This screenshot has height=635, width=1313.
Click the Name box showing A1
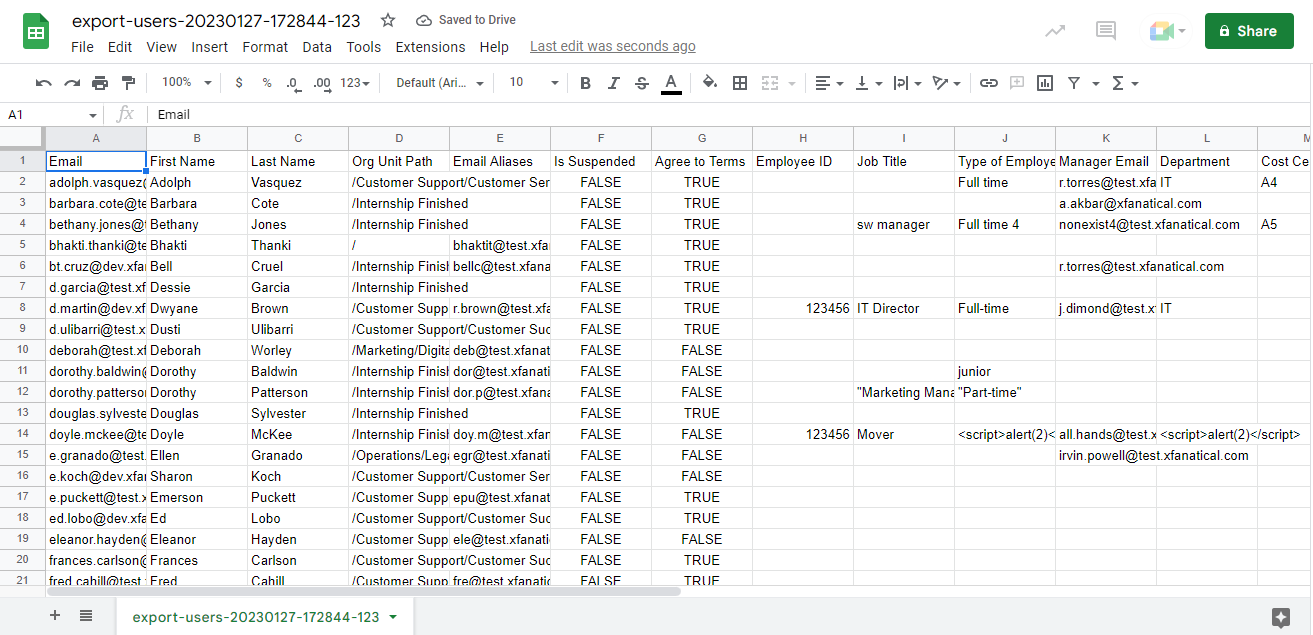(x=52, y=115)
